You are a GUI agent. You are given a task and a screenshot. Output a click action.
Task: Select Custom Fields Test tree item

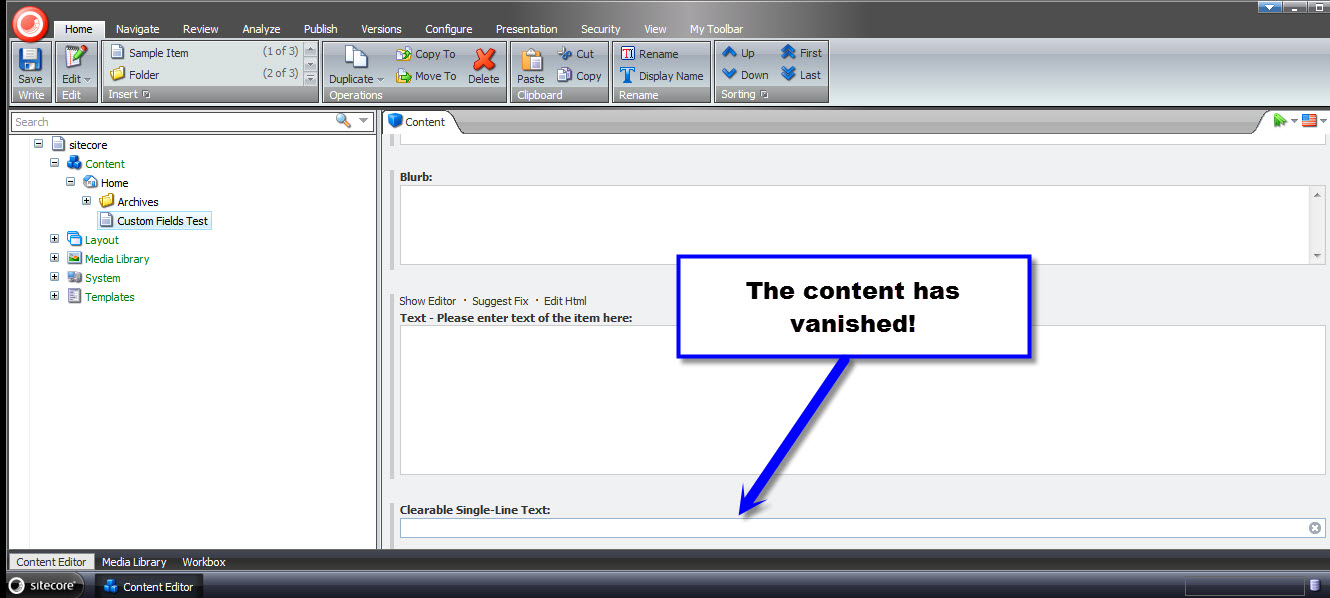(162, 221)
